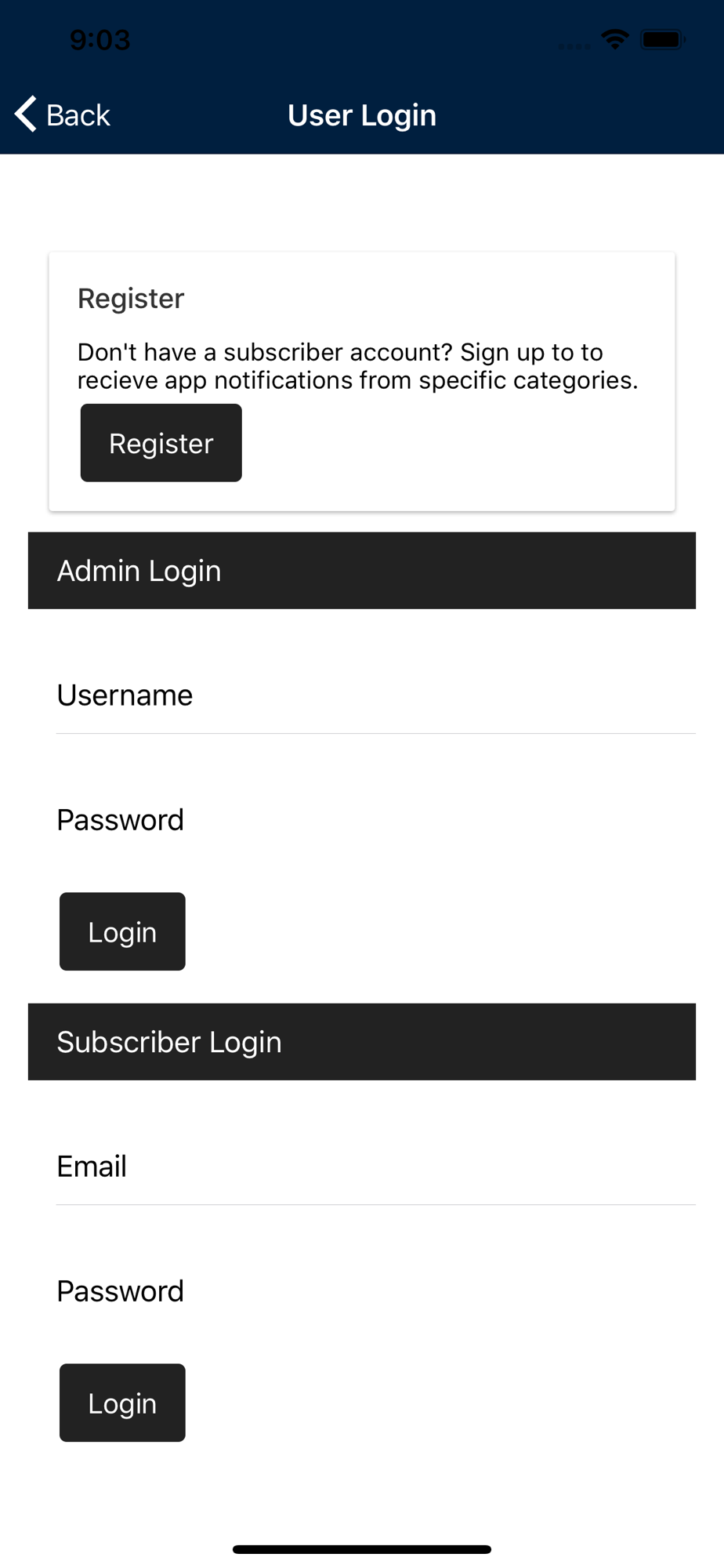Tap the battery status icon
This screenshot has width=724, height=1568.
[663, 39]
